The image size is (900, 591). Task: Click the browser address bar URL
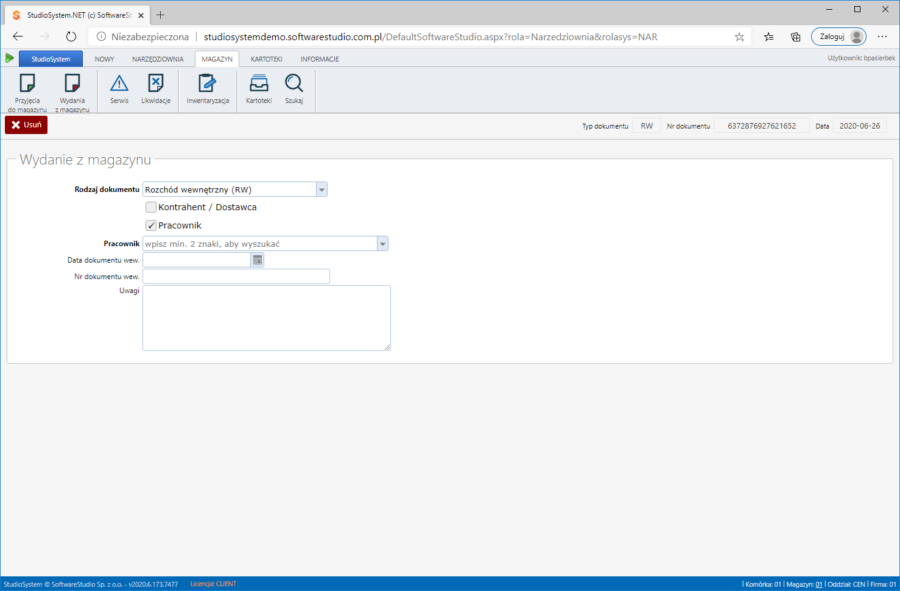[430, 37]
